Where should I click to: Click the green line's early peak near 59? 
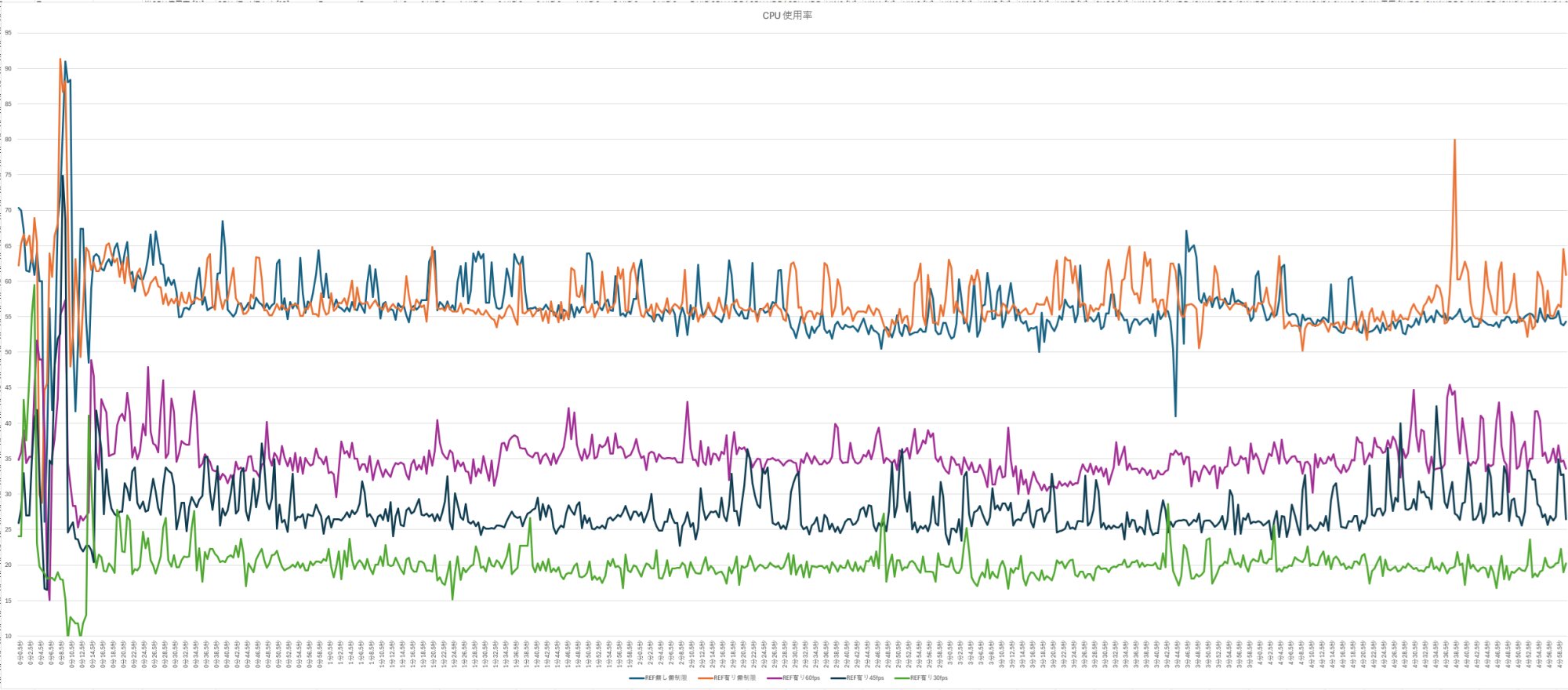coord(34,286)
